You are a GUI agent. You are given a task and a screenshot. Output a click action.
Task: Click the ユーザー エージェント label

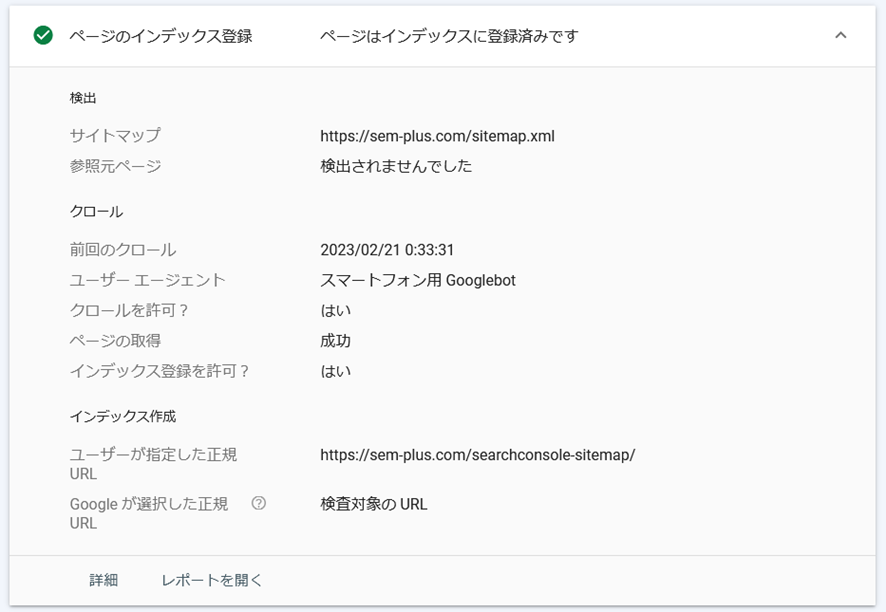147,280
